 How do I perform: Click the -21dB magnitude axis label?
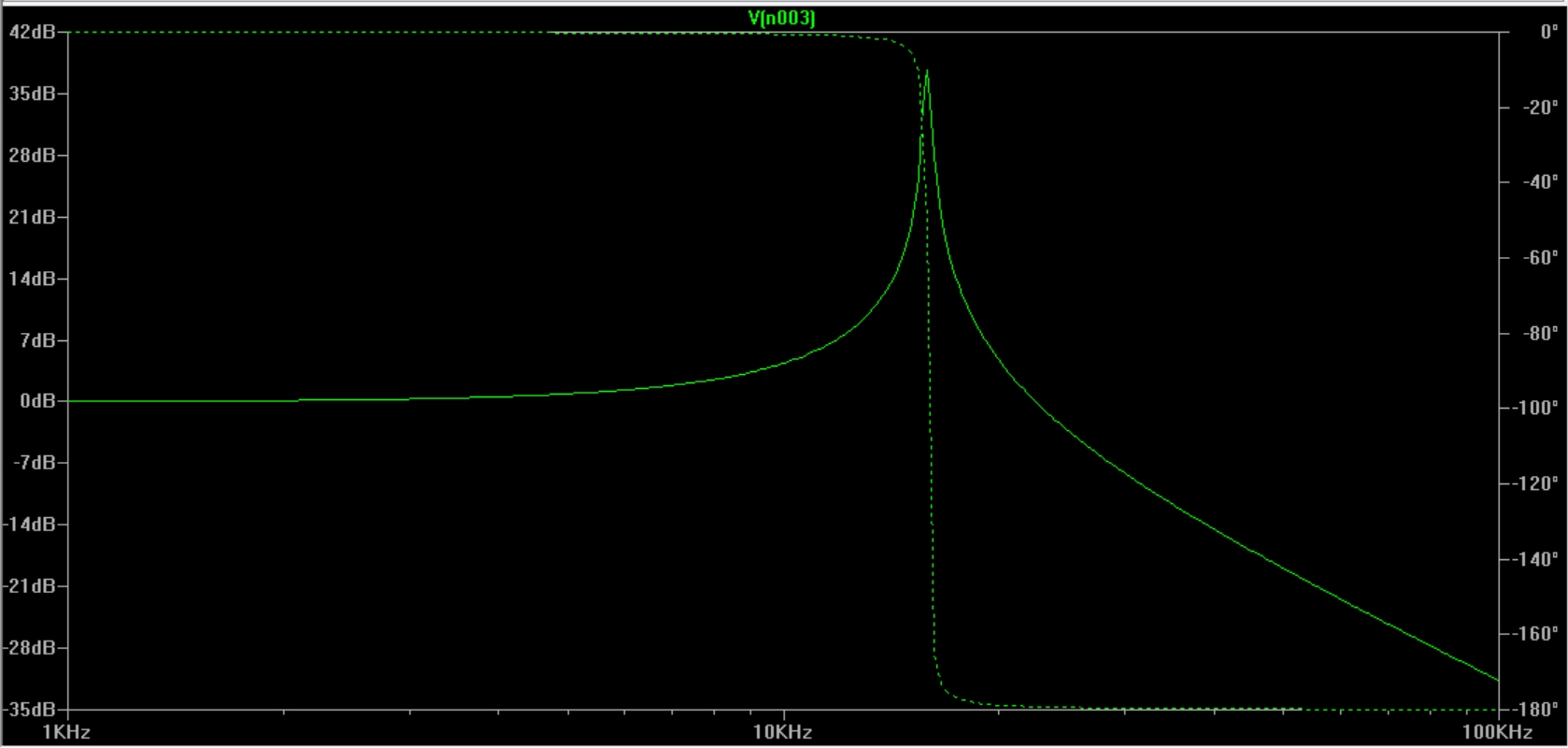point(29,586)
